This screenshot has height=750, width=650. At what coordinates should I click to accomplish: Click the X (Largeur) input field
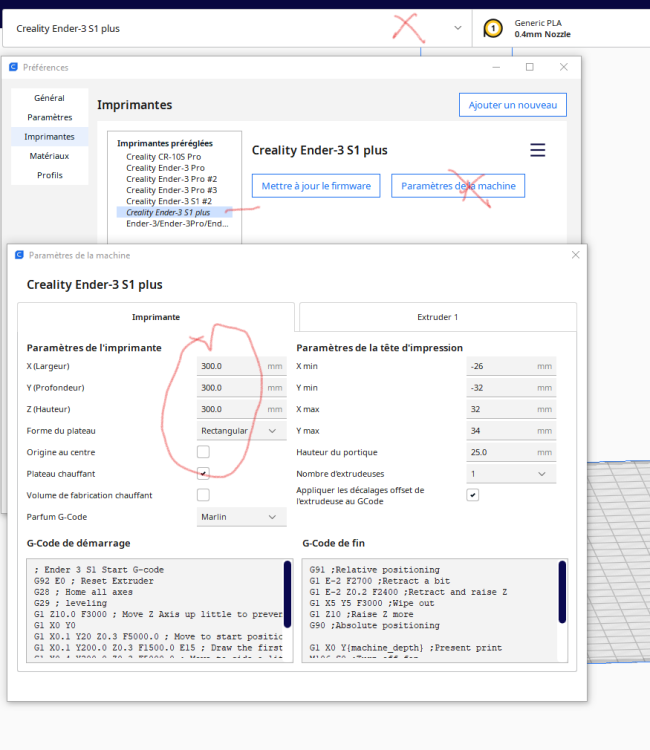coord(242,366)
